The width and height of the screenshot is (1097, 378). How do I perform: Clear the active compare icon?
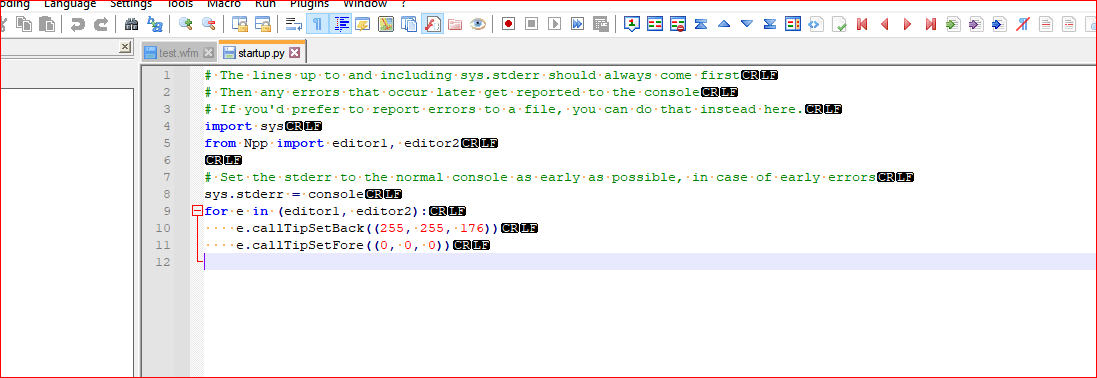678,24
